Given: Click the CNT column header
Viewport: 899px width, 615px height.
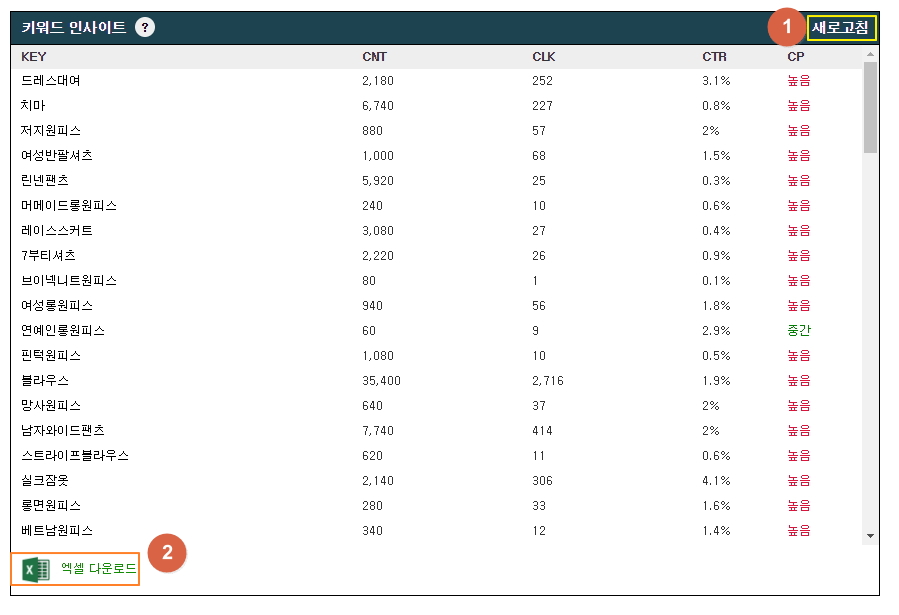Looking at the screenshot, I should [x=374, y=56].
